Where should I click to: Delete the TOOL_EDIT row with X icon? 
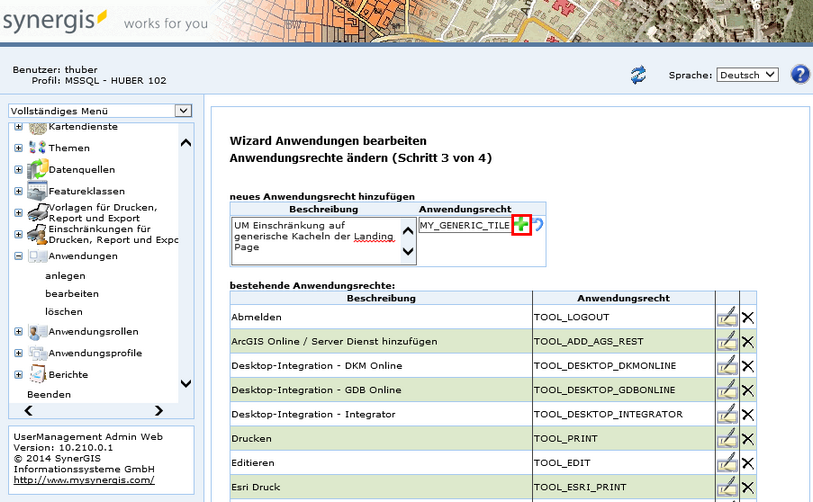point(747,464)
